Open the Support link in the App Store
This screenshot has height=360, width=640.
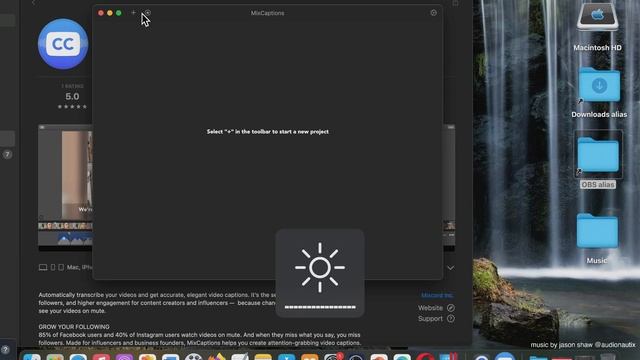(x=436, y=318)
